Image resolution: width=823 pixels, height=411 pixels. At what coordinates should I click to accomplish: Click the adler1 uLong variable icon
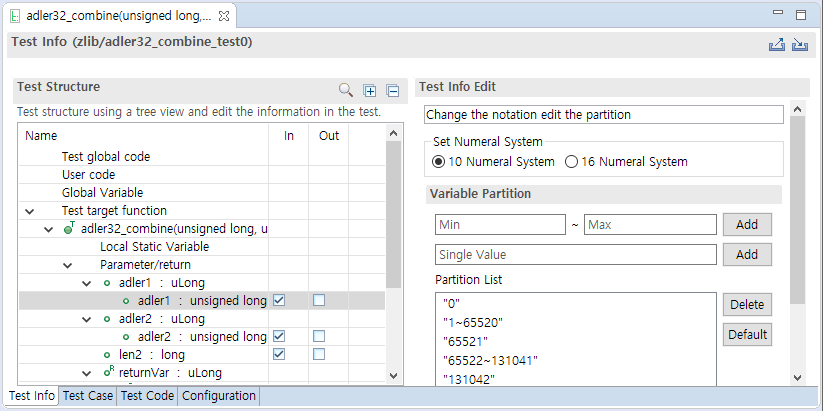(107, 283)
